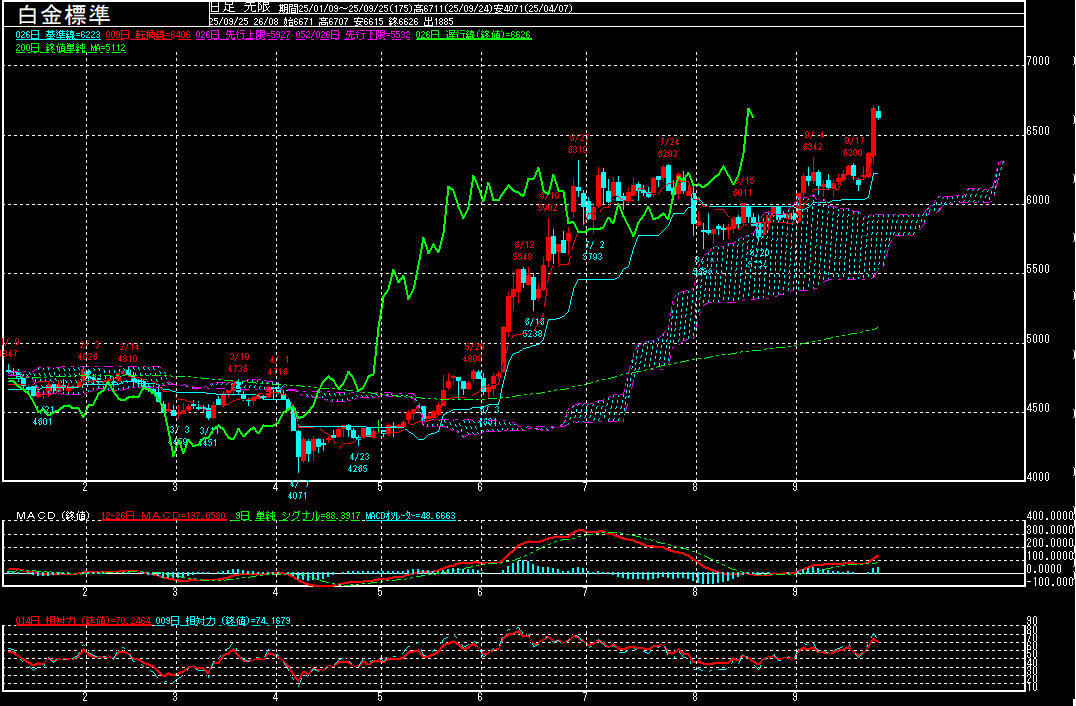Click the 9日 単純 シグナル legend text
This screenshot has width=1076, height=706.
pos(302,516)
